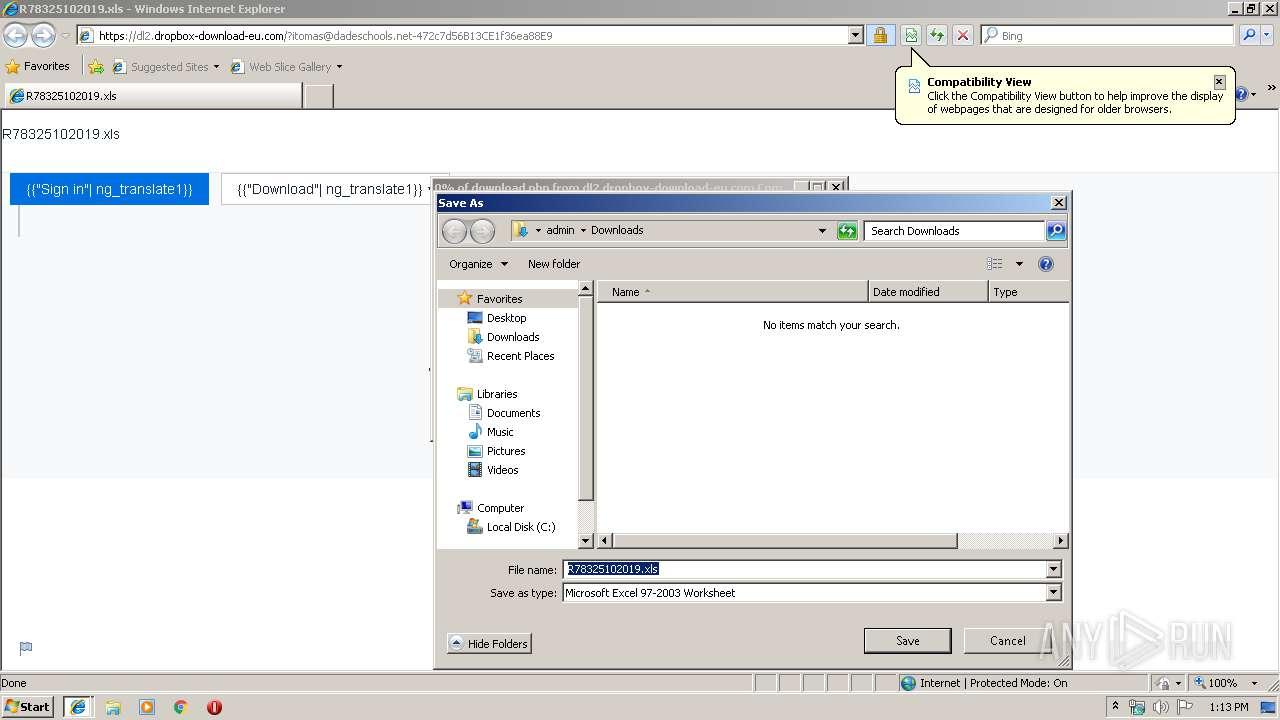The image size is (1280, 720).
Task: Click New folder button
Action: [554, 264]
